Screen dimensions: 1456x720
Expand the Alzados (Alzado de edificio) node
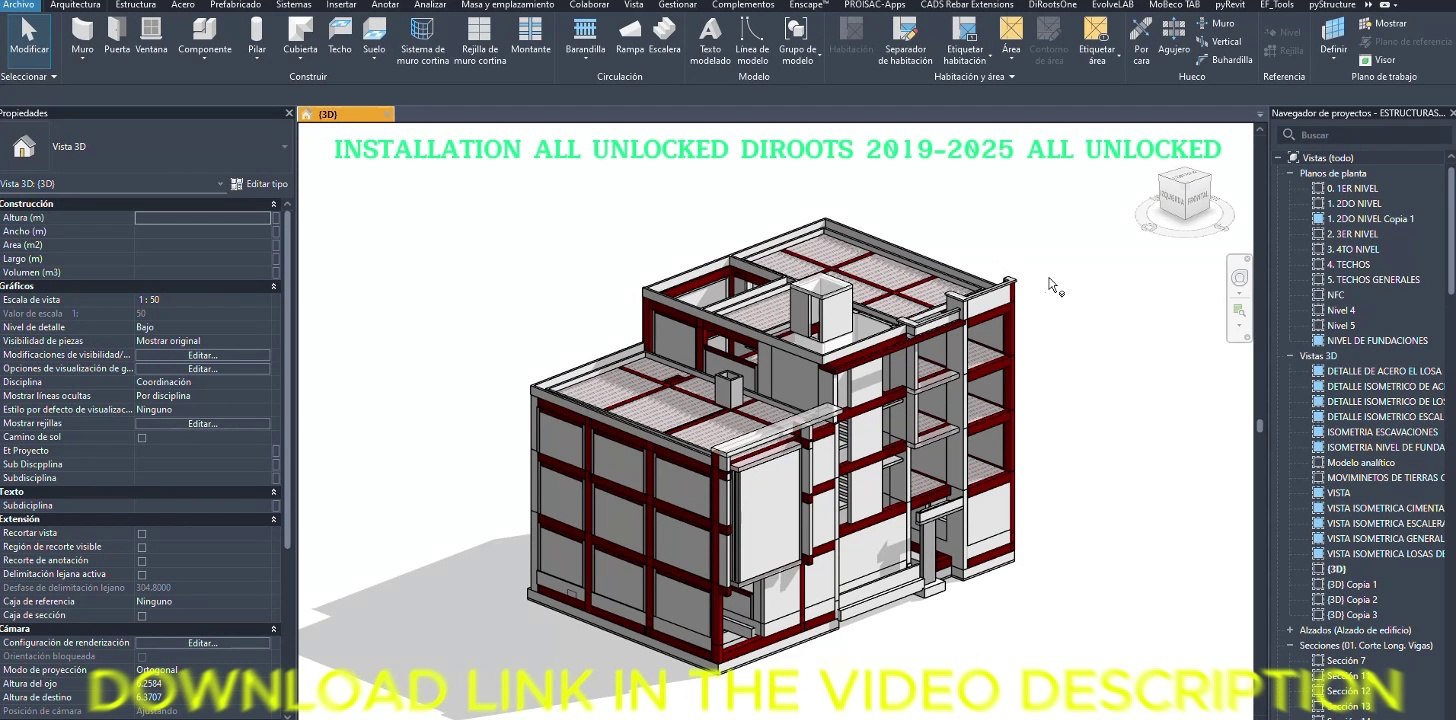pyautogui.click(x=1290, y=630)
